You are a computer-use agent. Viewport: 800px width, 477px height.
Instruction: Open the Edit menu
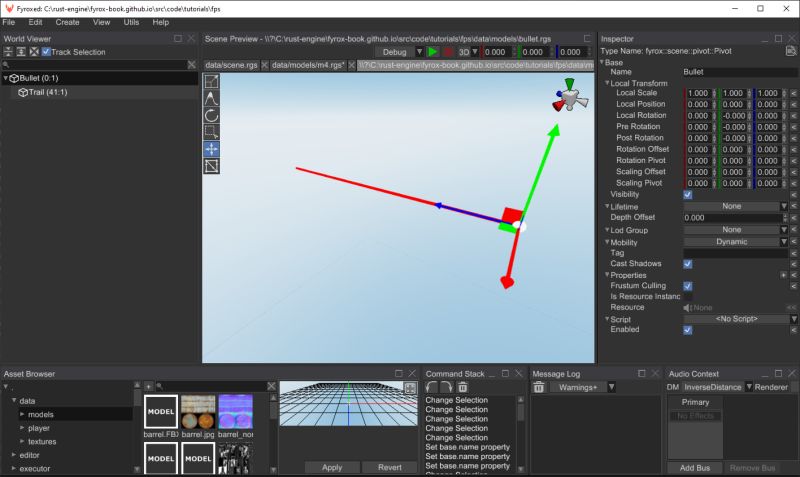tap(35, 22)
